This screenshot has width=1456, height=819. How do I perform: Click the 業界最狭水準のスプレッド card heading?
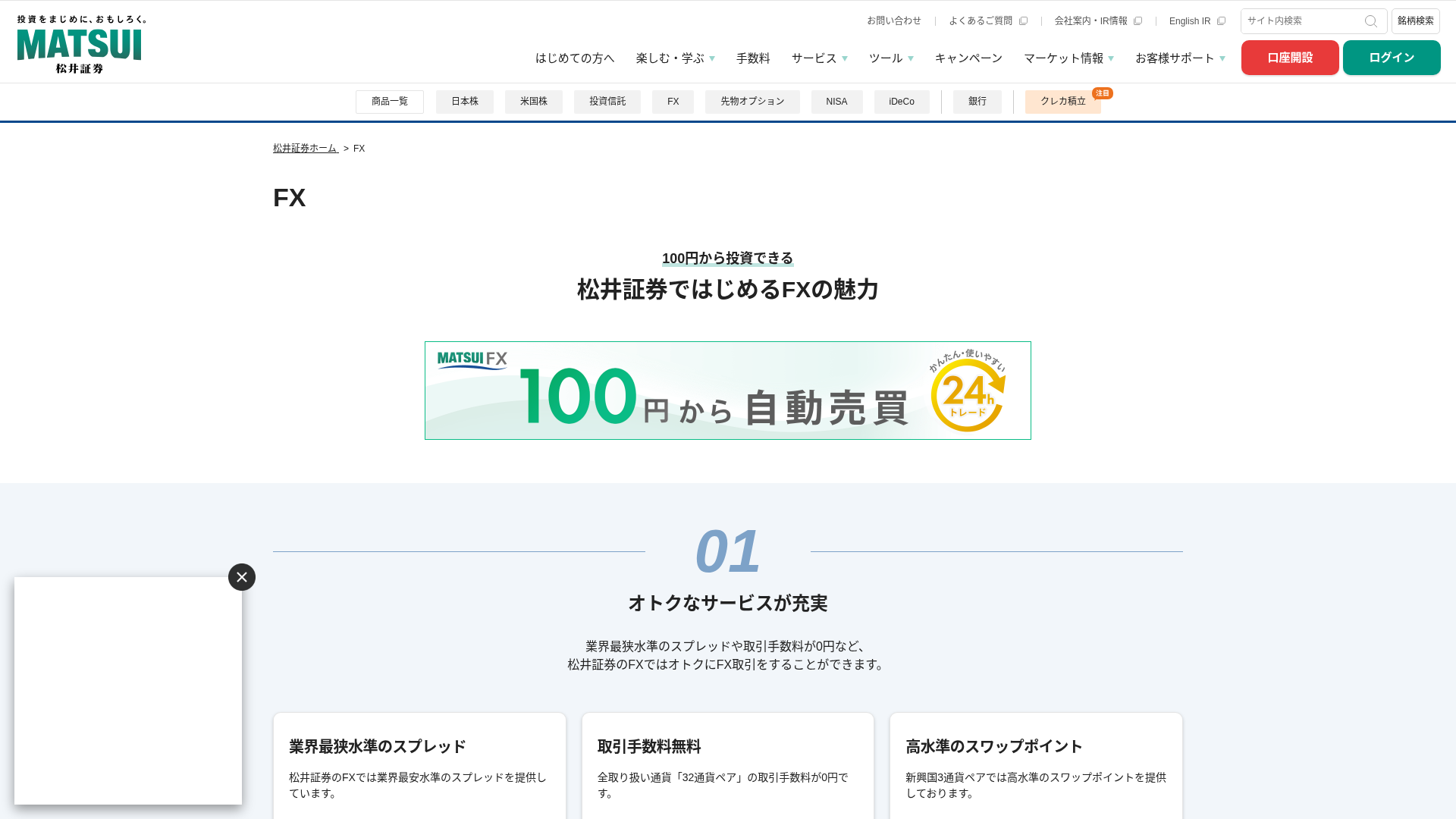click(378, 747)
